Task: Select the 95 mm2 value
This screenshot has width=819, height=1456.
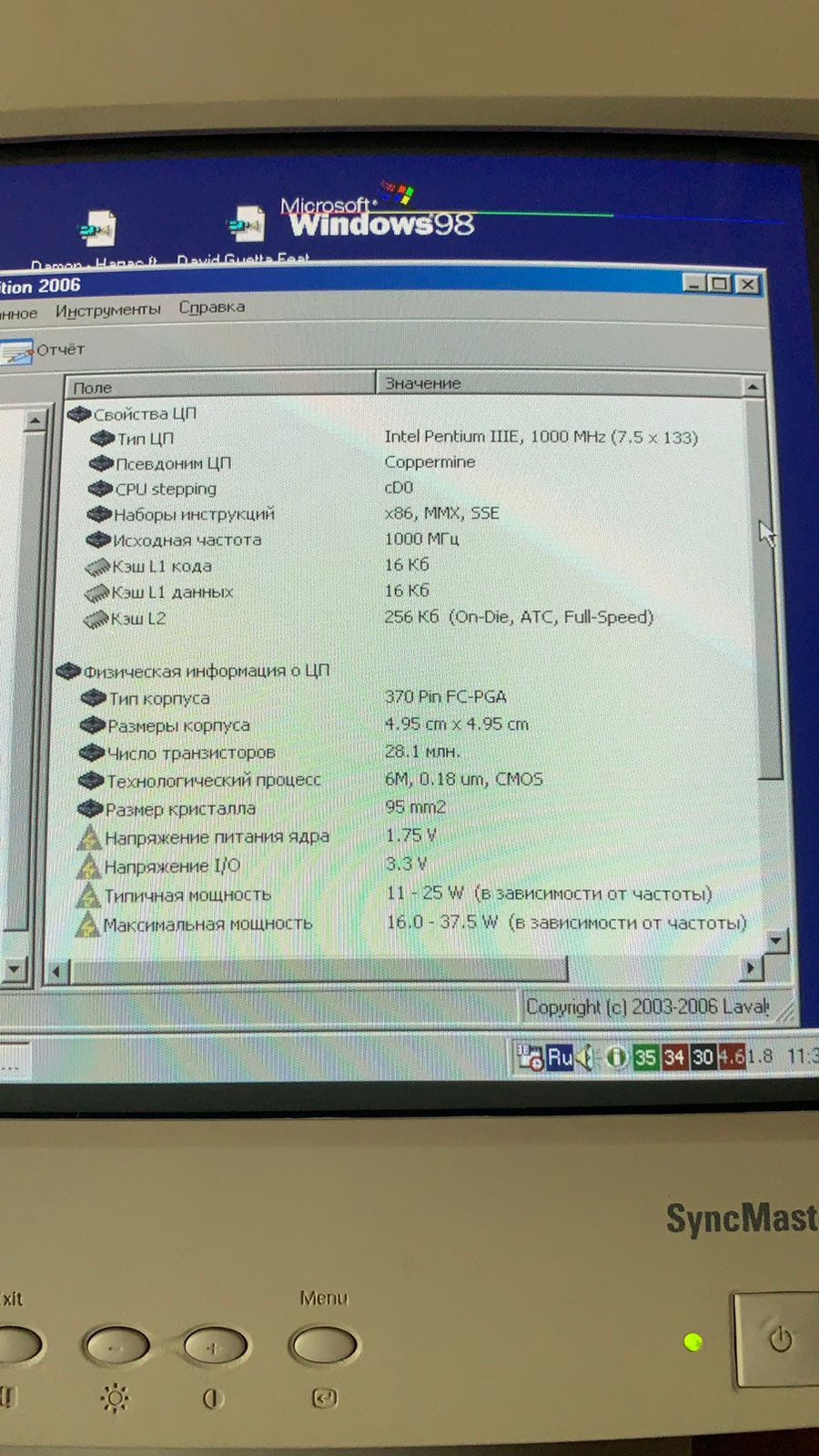Action: [x=415, y=807]
